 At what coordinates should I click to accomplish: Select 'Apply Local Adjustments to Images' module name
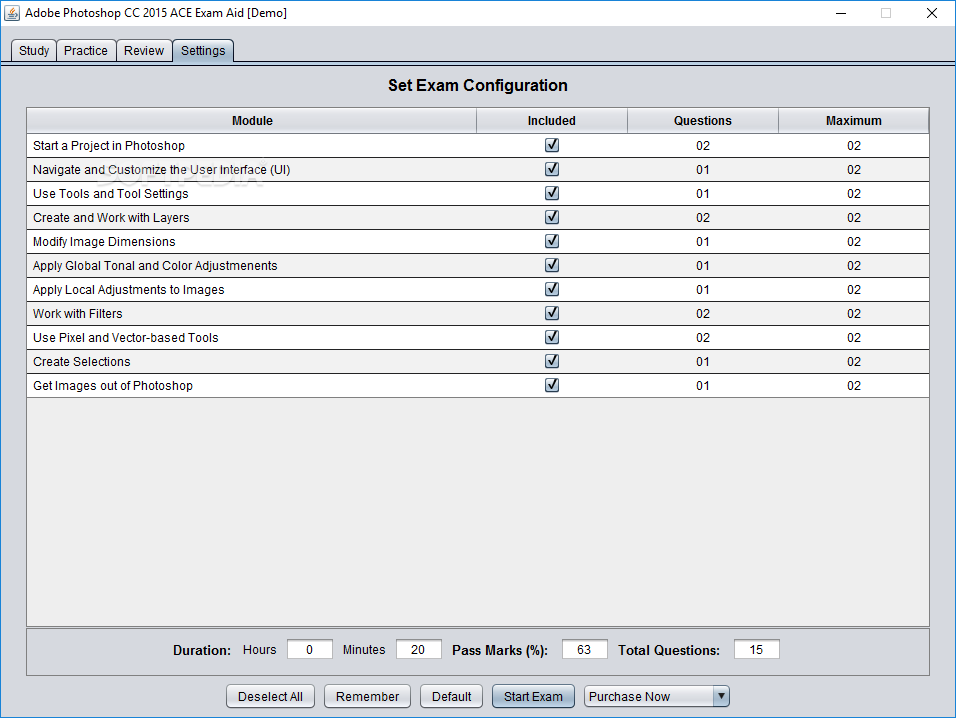129,290
